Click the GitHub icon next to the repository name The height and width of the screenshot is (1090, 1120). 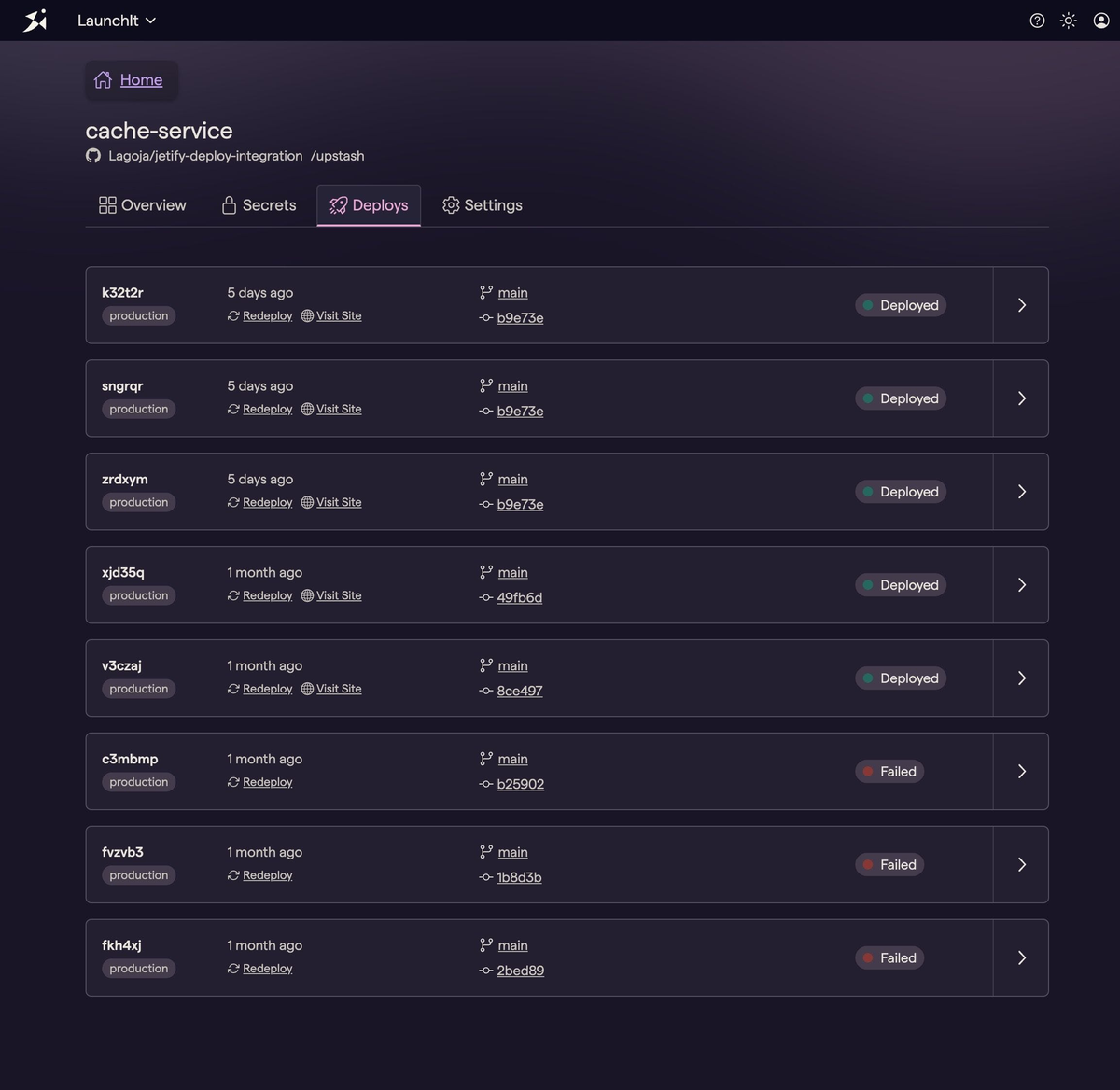(92, 155)
